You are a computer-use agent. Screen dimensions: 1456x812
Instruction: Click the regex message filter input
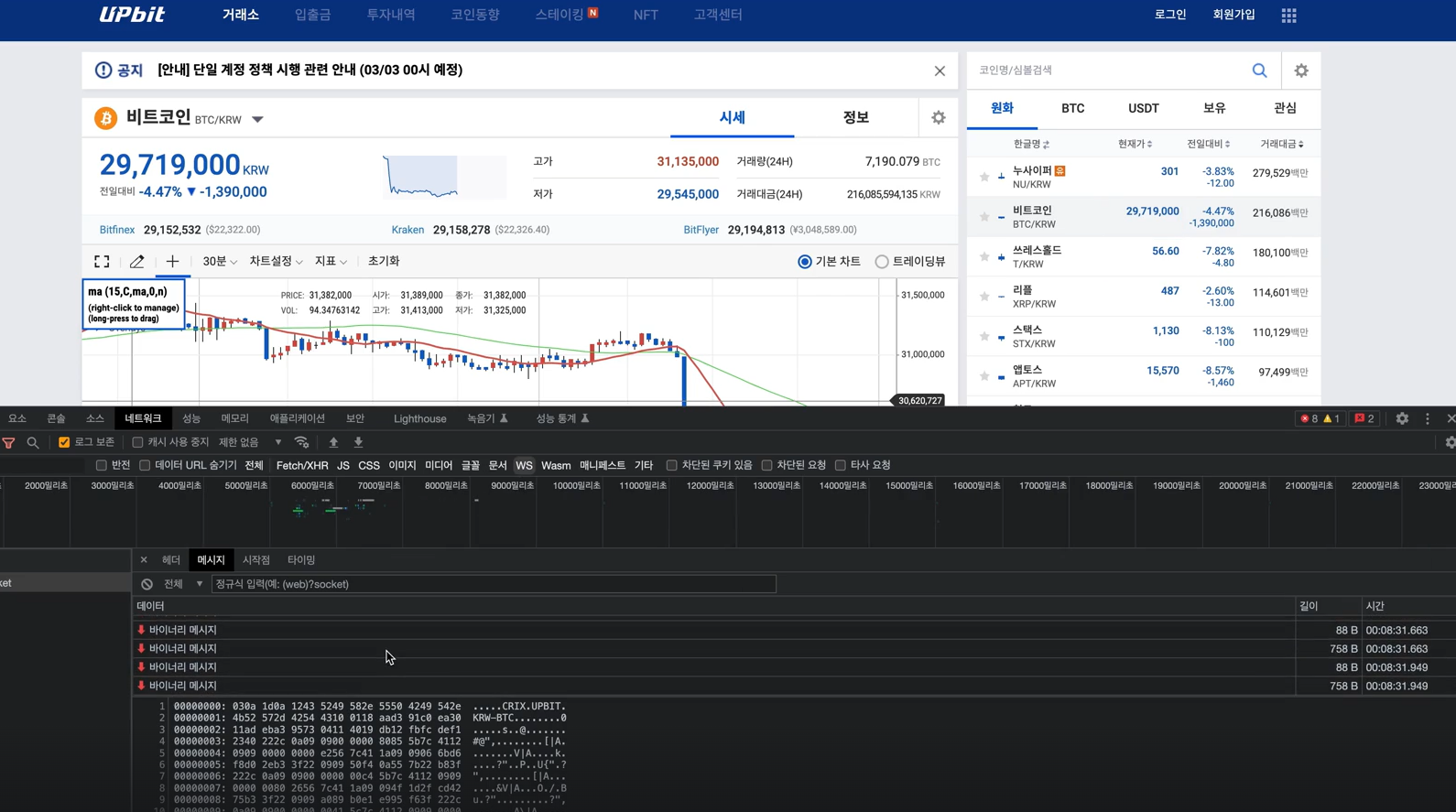[x=494, y=584]
